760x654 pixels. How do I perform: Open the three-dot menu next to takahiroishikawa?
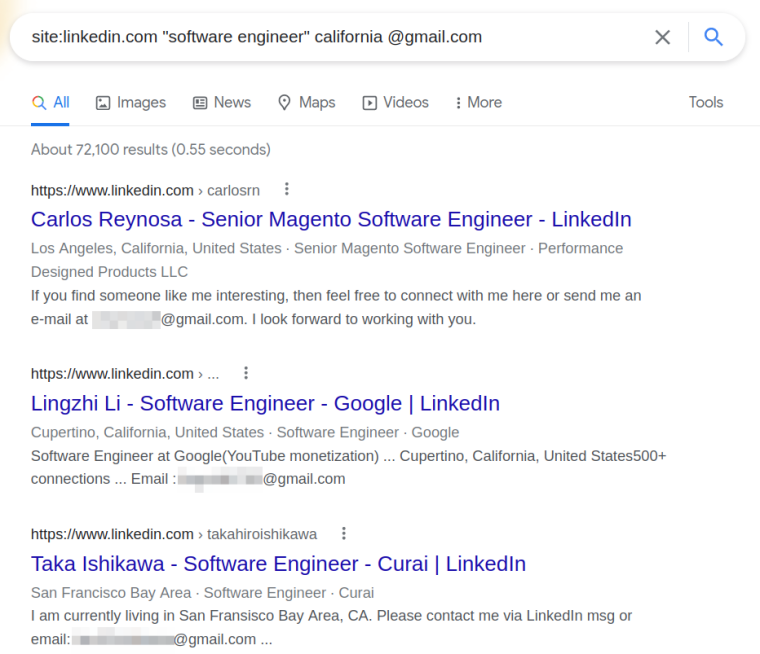pos(343,533)
